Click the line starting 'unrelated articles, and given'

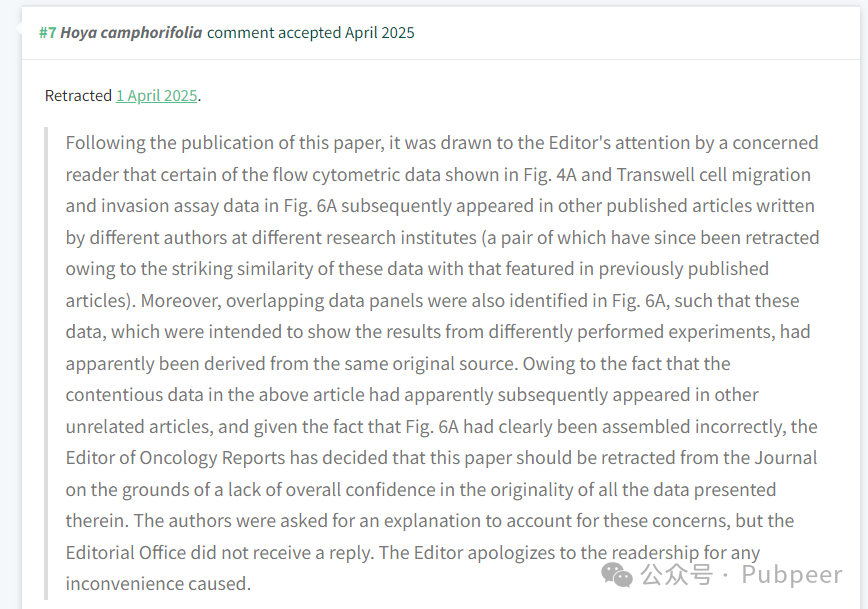(x=442, y=427)
